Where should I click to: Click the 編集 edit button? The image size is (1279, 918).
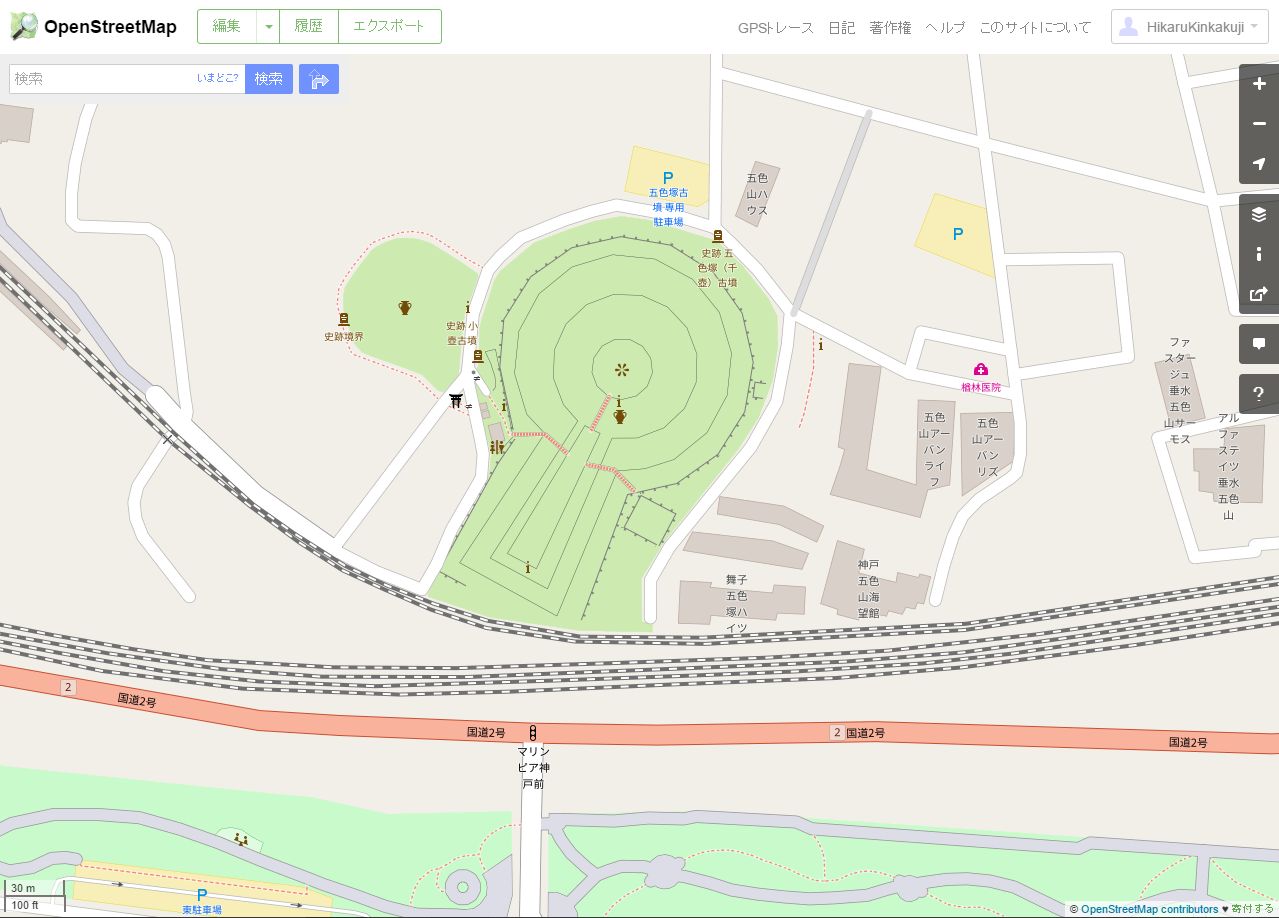[x=227, y=27]
